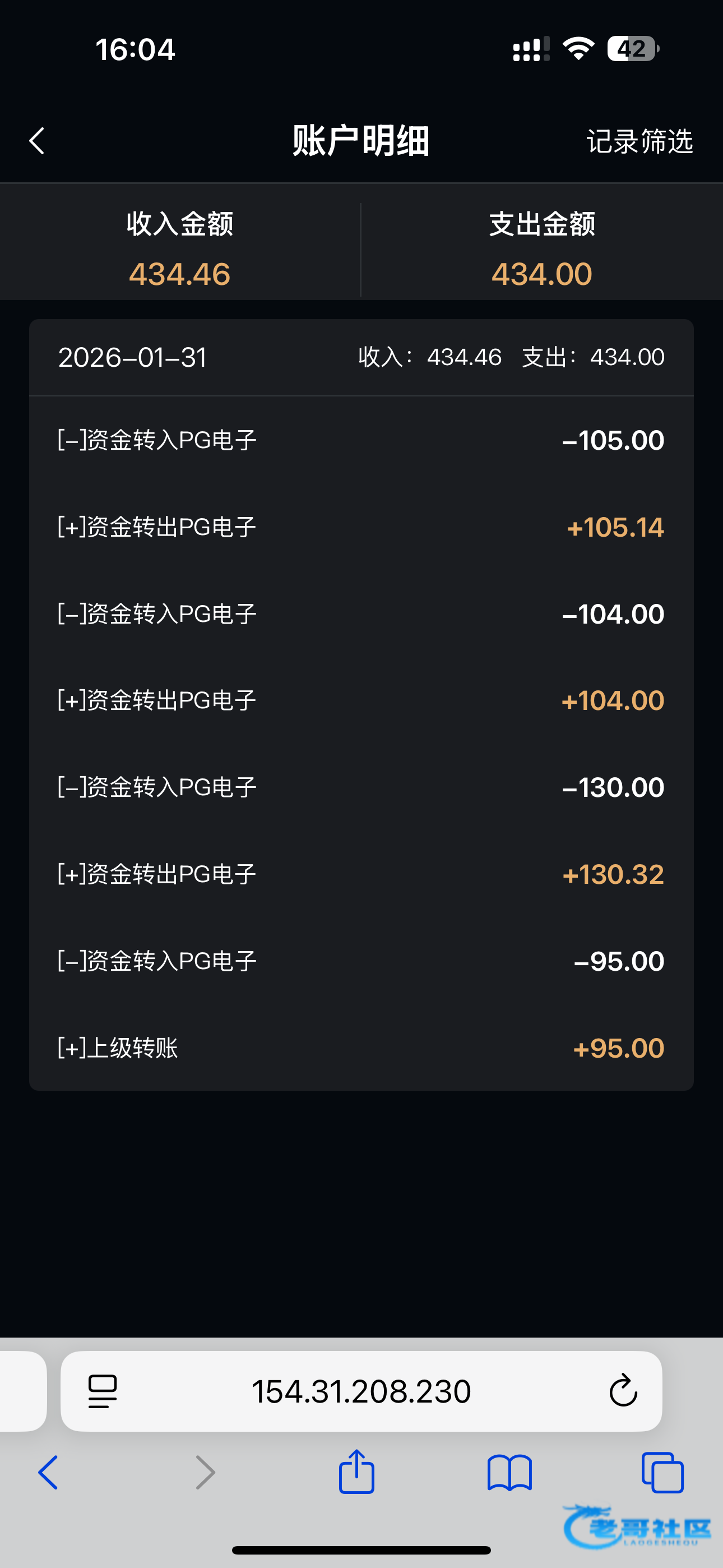Go back with Safari's back chevron
Image resolution: width=723 pixels, height=1568 pixels.
click(x=48, y=1473)
